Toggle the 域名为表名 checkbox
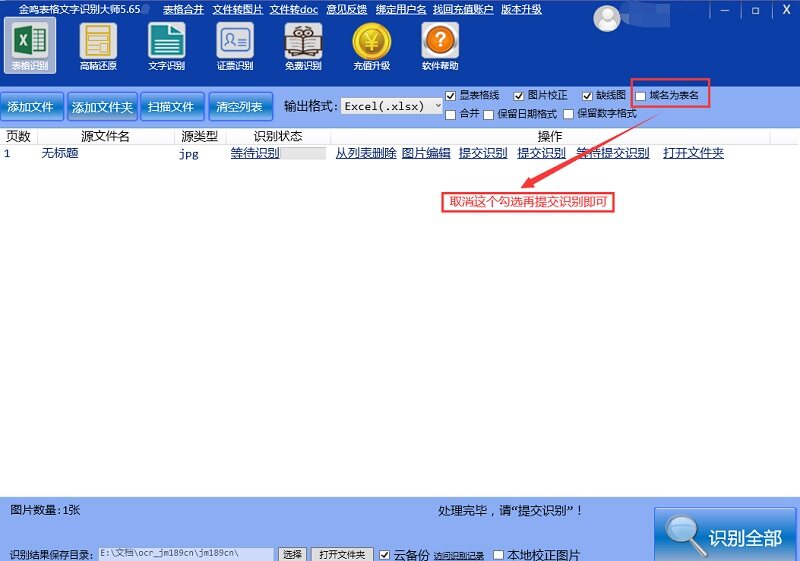Viewport: 800px width, 561px height. (x=640, y=96)
